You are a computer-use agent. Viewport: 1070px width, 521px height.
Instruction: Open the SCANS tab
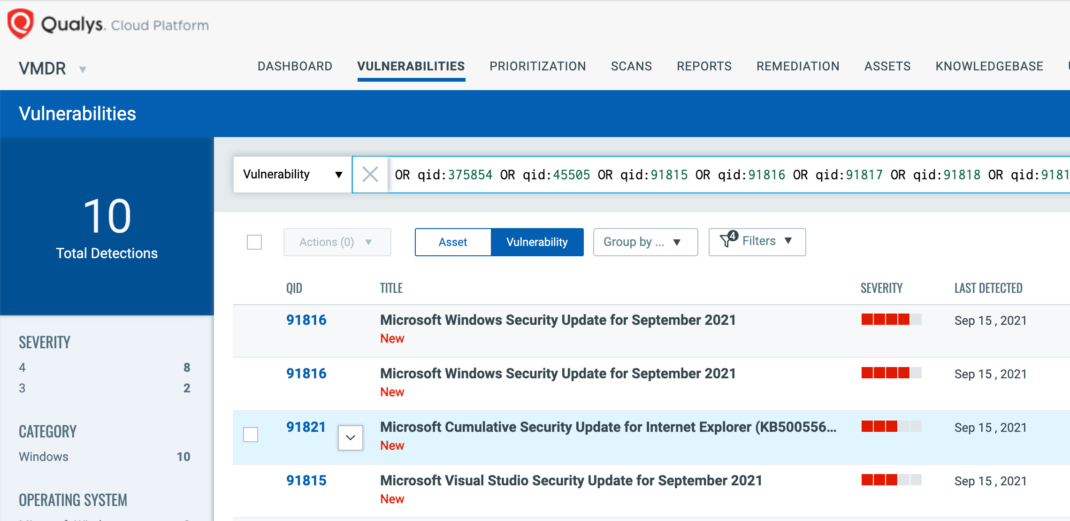[x=631, y=66]
